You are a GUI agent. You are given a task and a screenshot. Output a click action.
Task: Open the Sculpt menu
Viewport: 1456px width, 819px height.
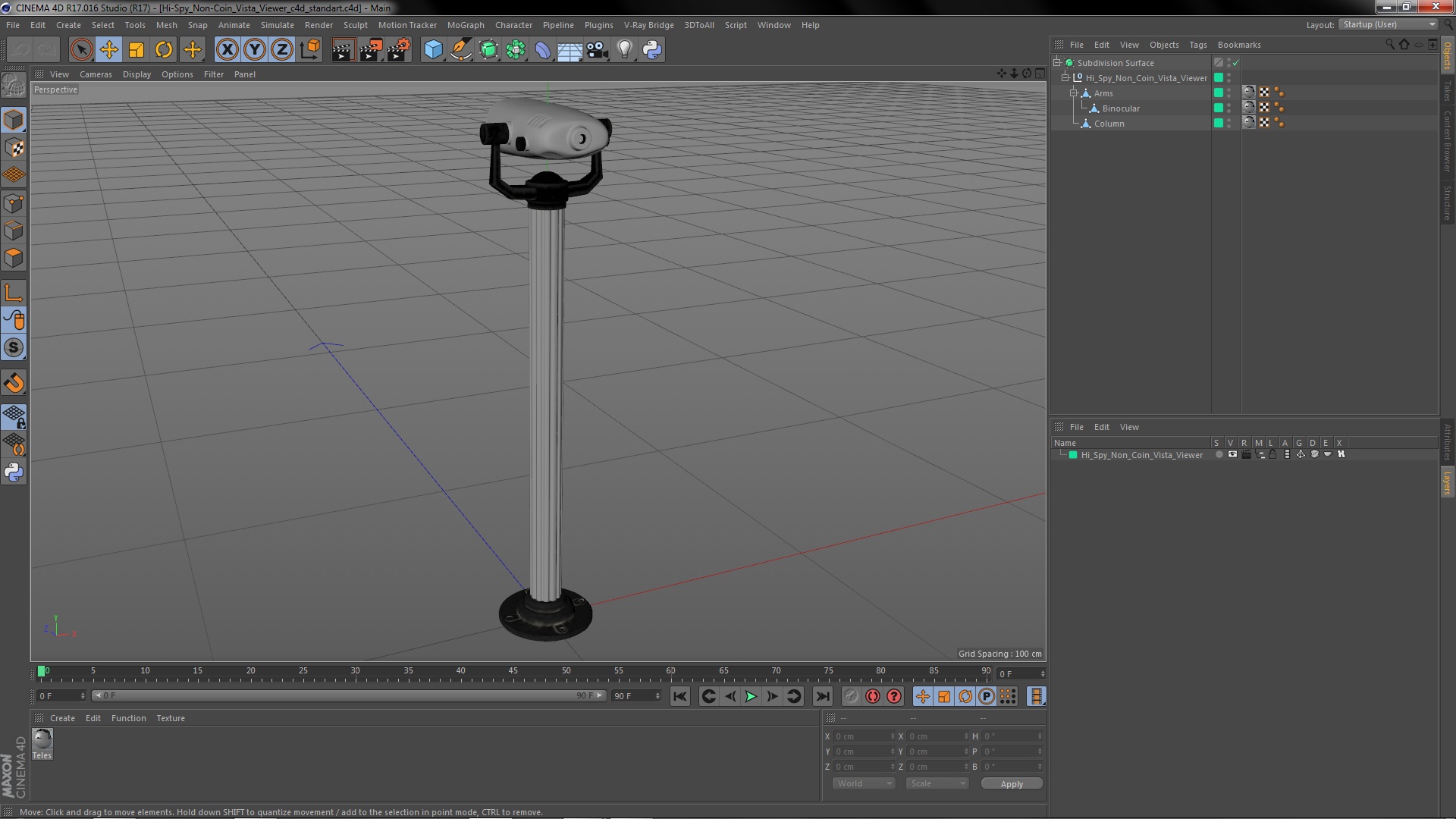(x=356, y=25)
